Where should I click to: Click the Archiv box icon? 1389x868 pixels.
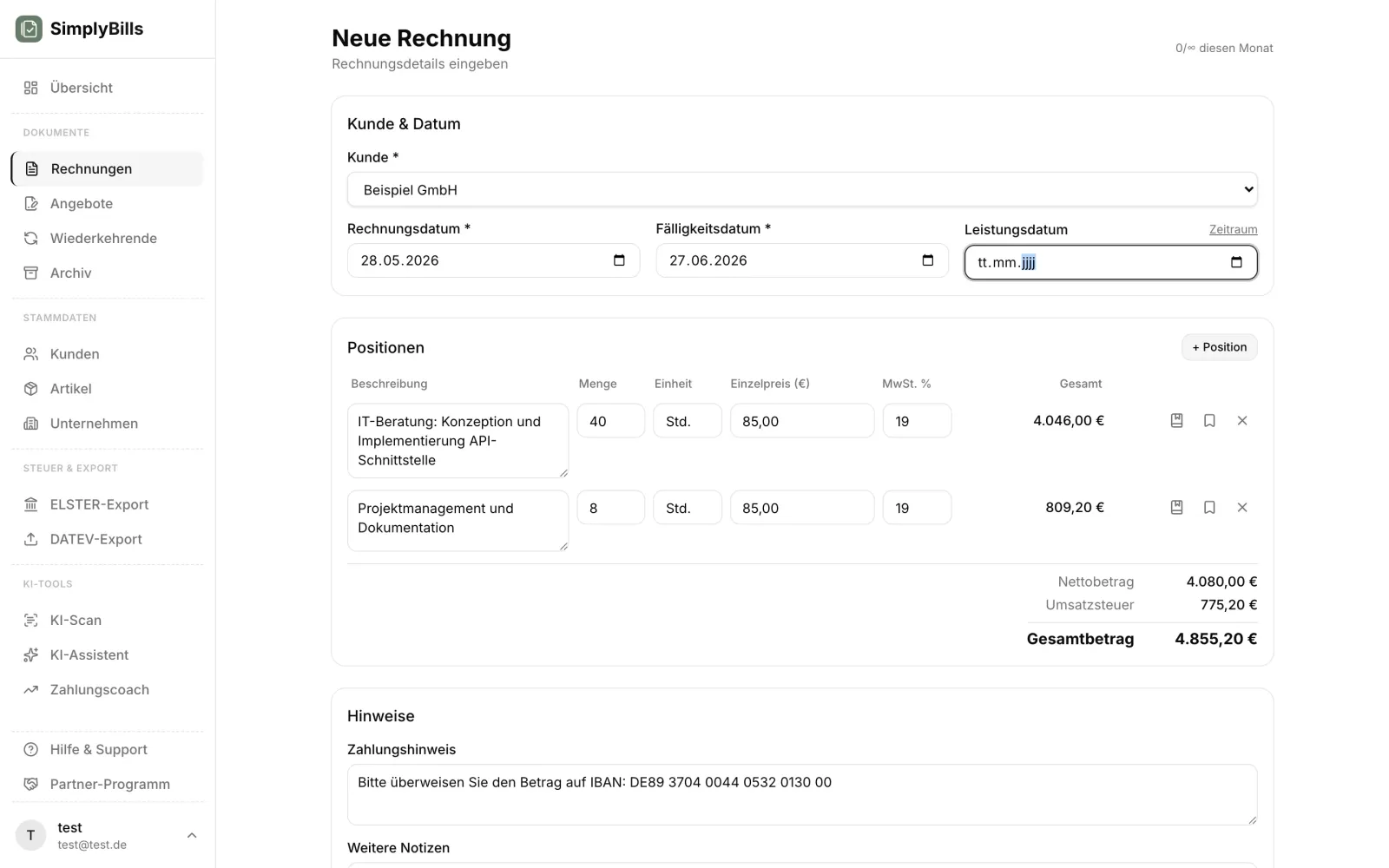click(31, 273)
